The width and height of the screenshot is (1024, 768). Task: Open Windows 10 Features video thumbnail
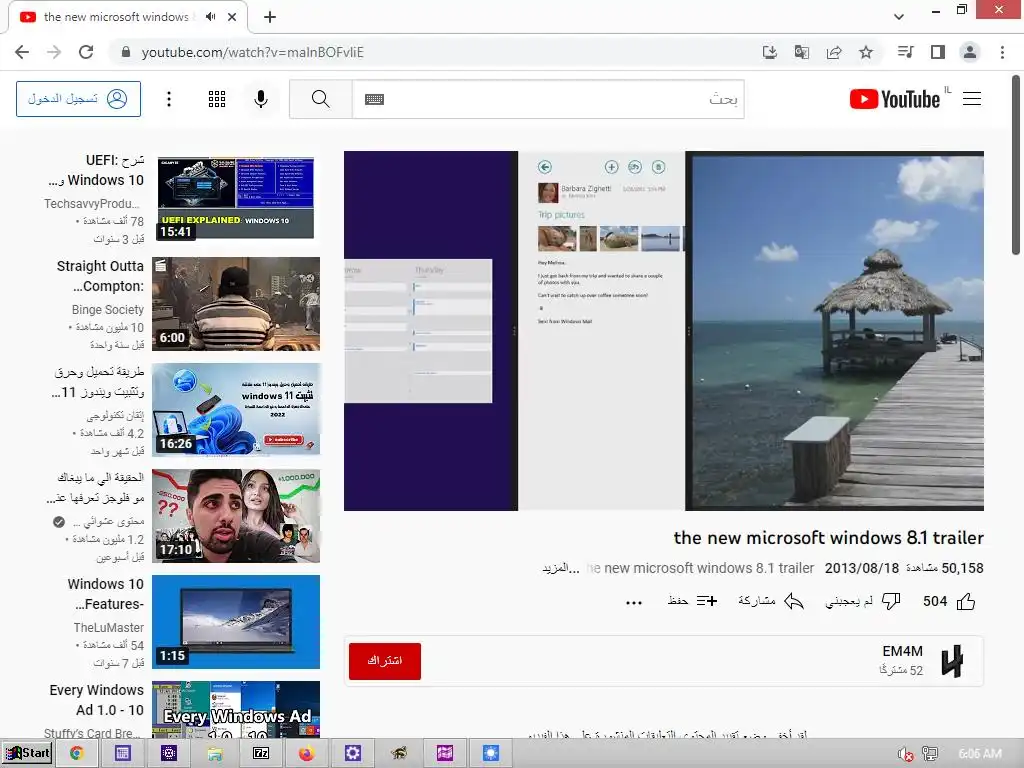[236, 622]
